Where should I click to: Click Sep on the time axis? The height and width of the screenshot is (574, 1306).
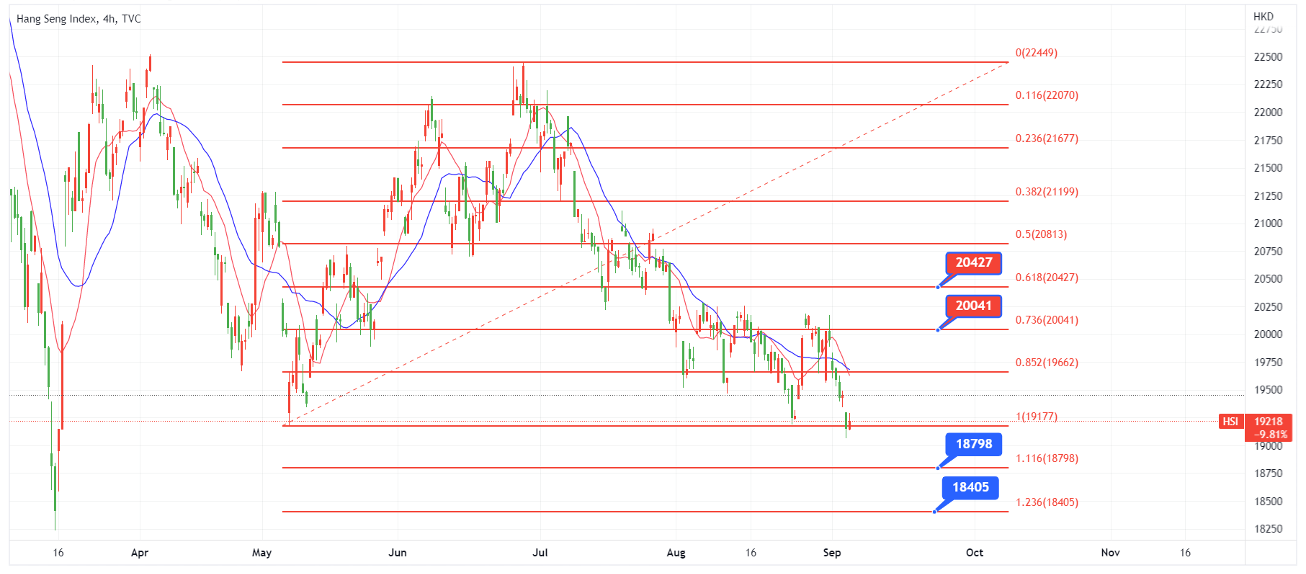point(832,551)
